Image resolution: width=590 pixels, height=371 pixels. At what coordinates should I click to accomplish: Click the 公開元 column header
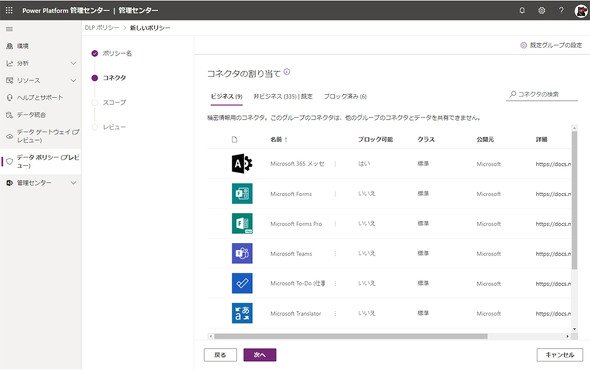(x=485, y=140)
